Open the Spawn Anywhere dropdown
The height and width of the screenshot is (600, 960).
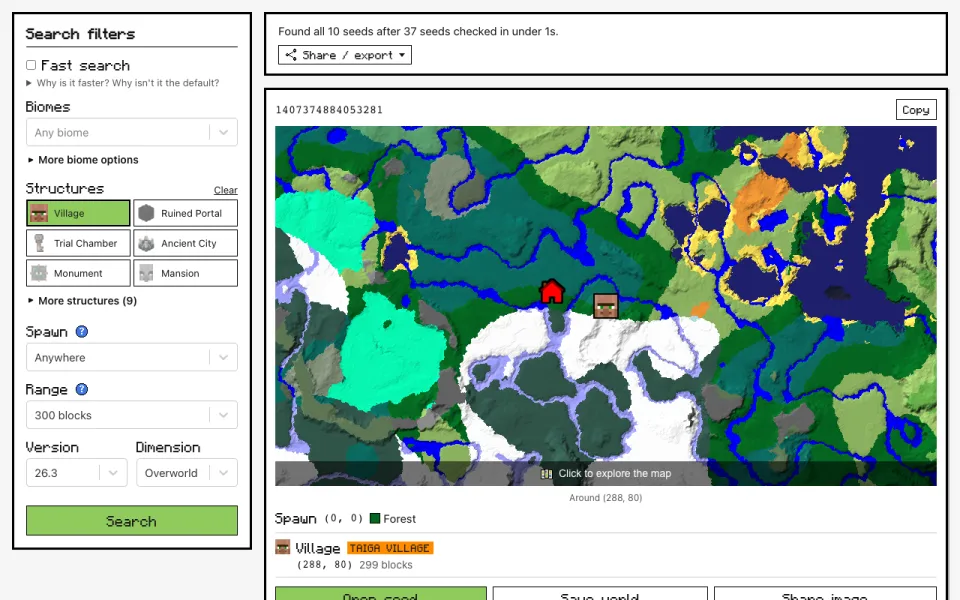click(x=132, y=357)
